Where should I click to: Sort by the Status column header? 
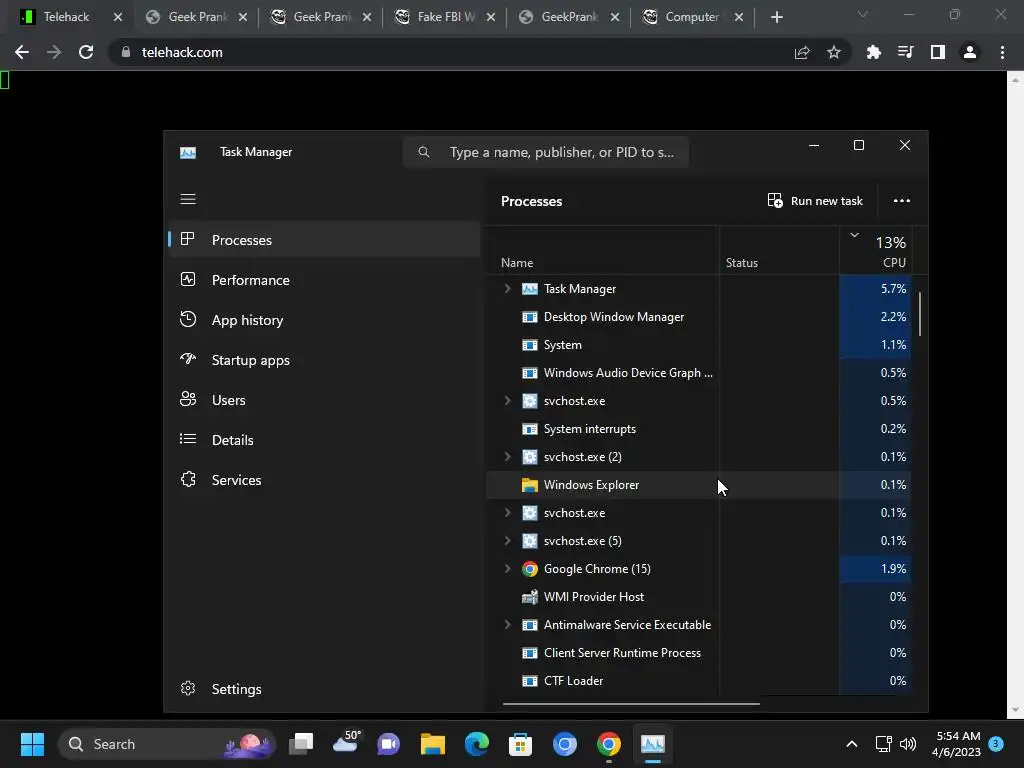(779, 251)
